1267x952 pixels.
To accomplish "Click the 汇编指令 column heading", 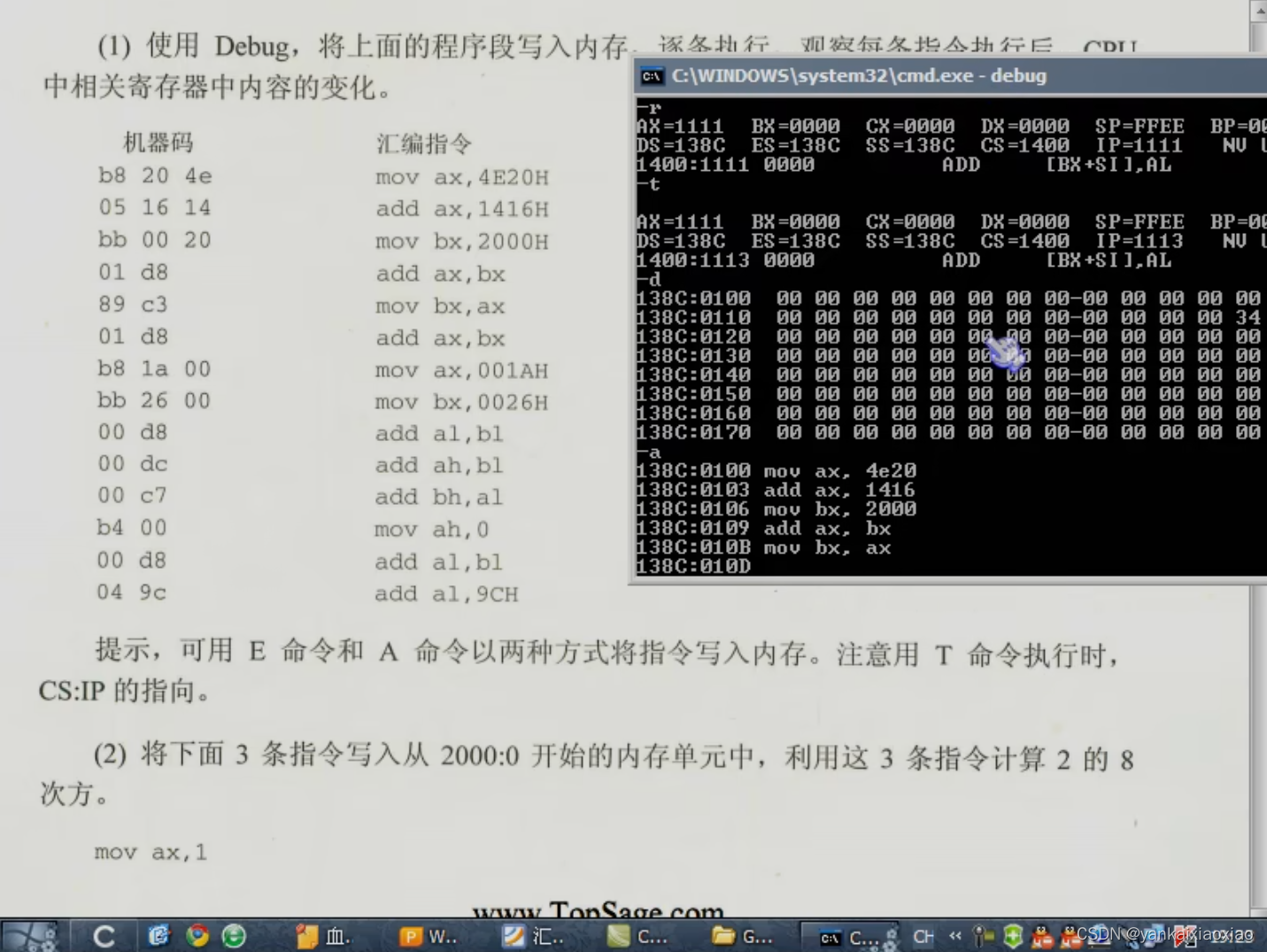I will click(423, 144).
